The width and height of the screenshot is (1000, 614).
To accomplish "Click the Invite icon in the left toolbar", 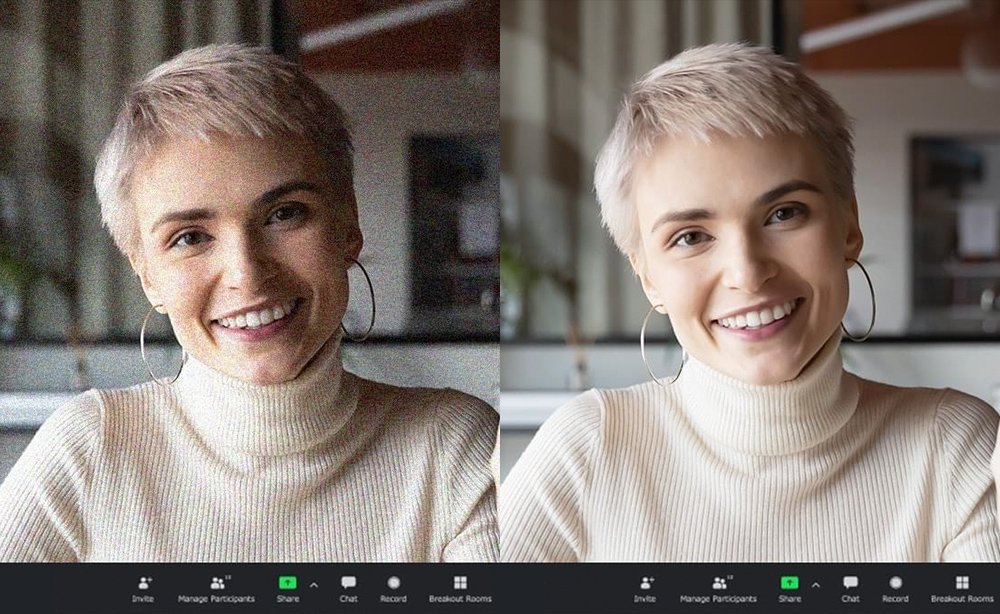I will pos(144,582).
